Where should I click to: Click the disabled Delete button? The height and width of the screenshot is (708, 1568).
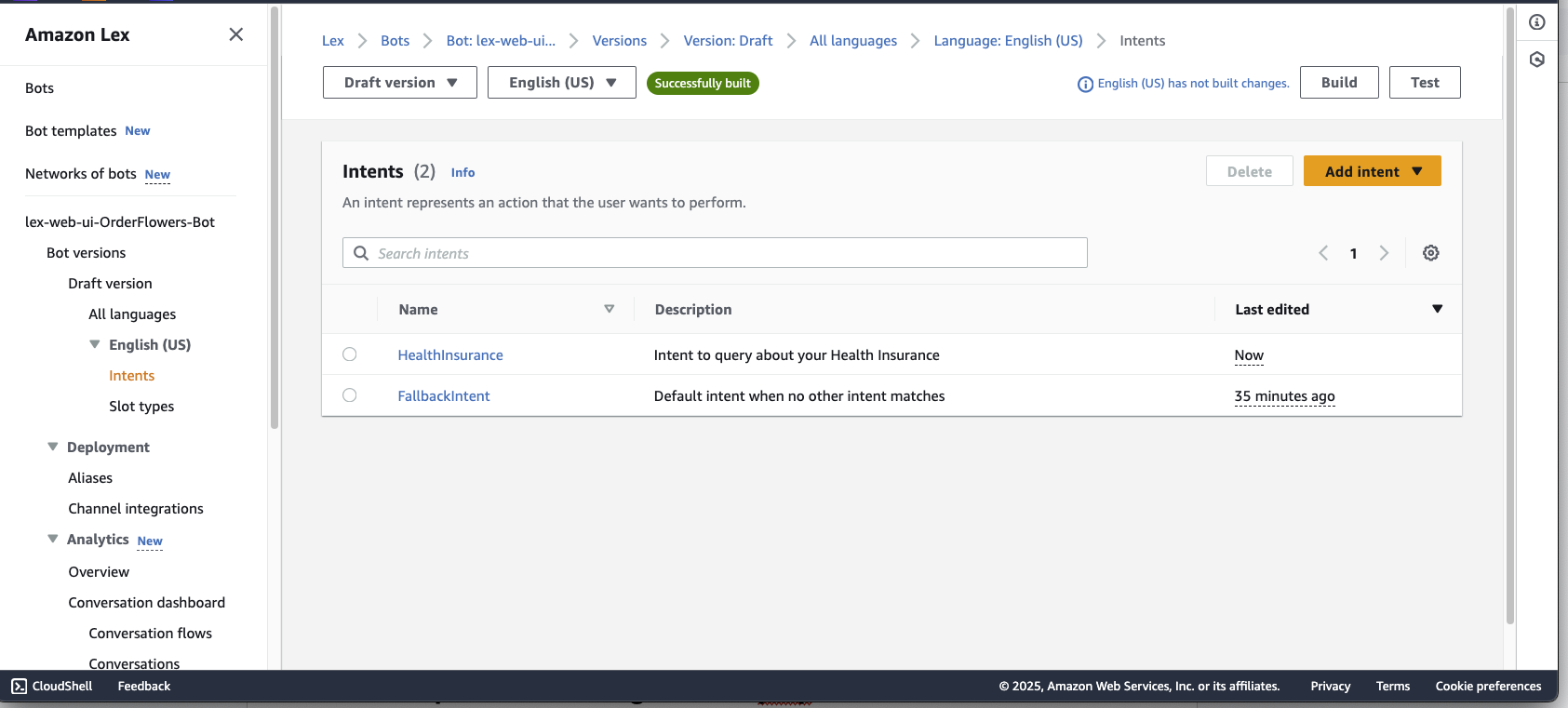coord(1250,171)
